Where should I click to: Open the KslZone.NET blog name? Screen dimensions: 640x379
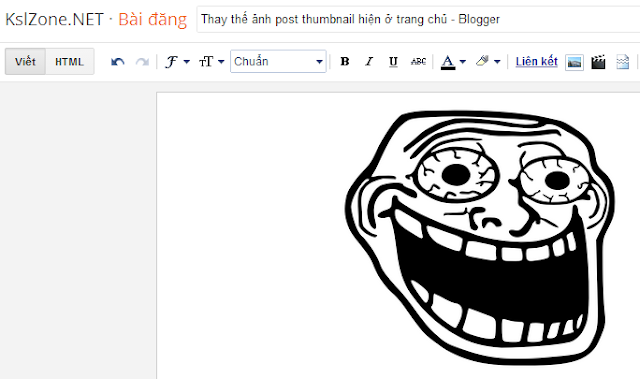[x=54, y=20]
